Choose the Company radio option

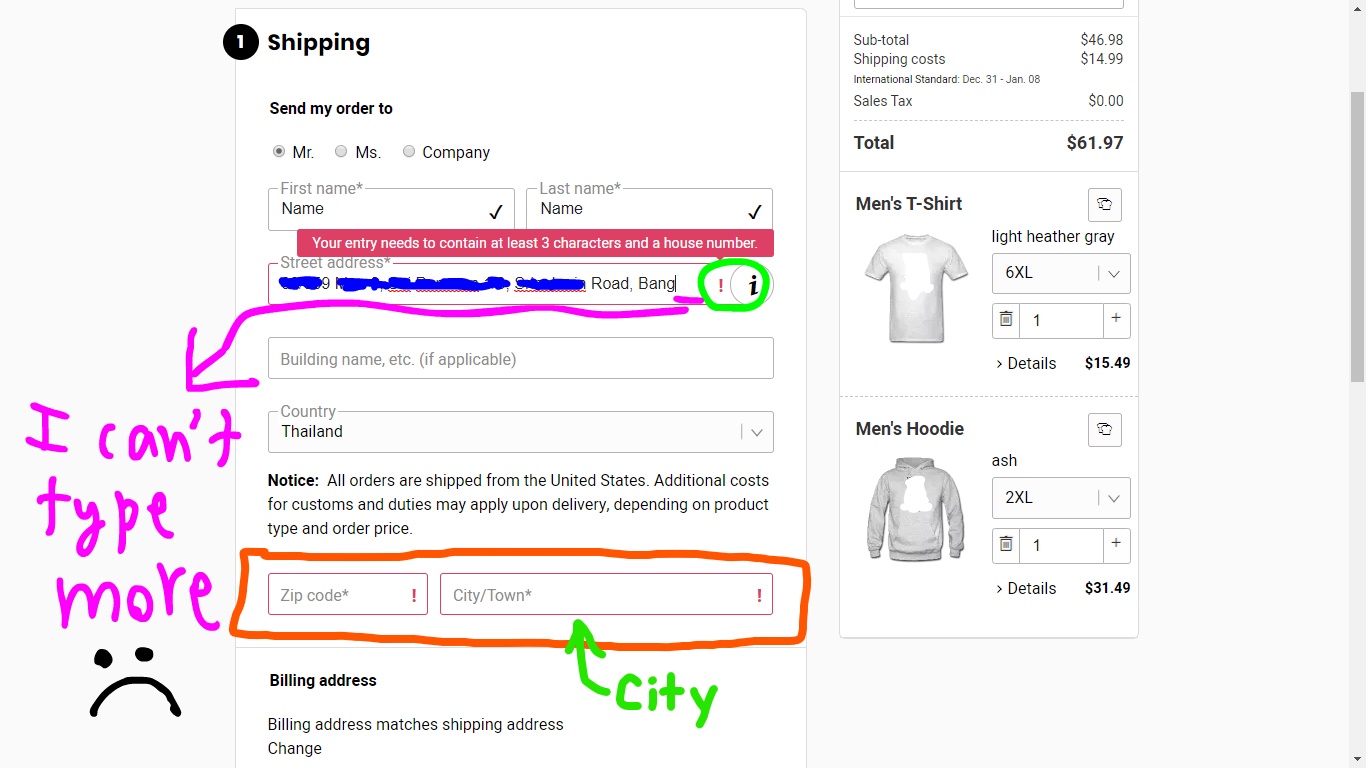coord(409,152)
